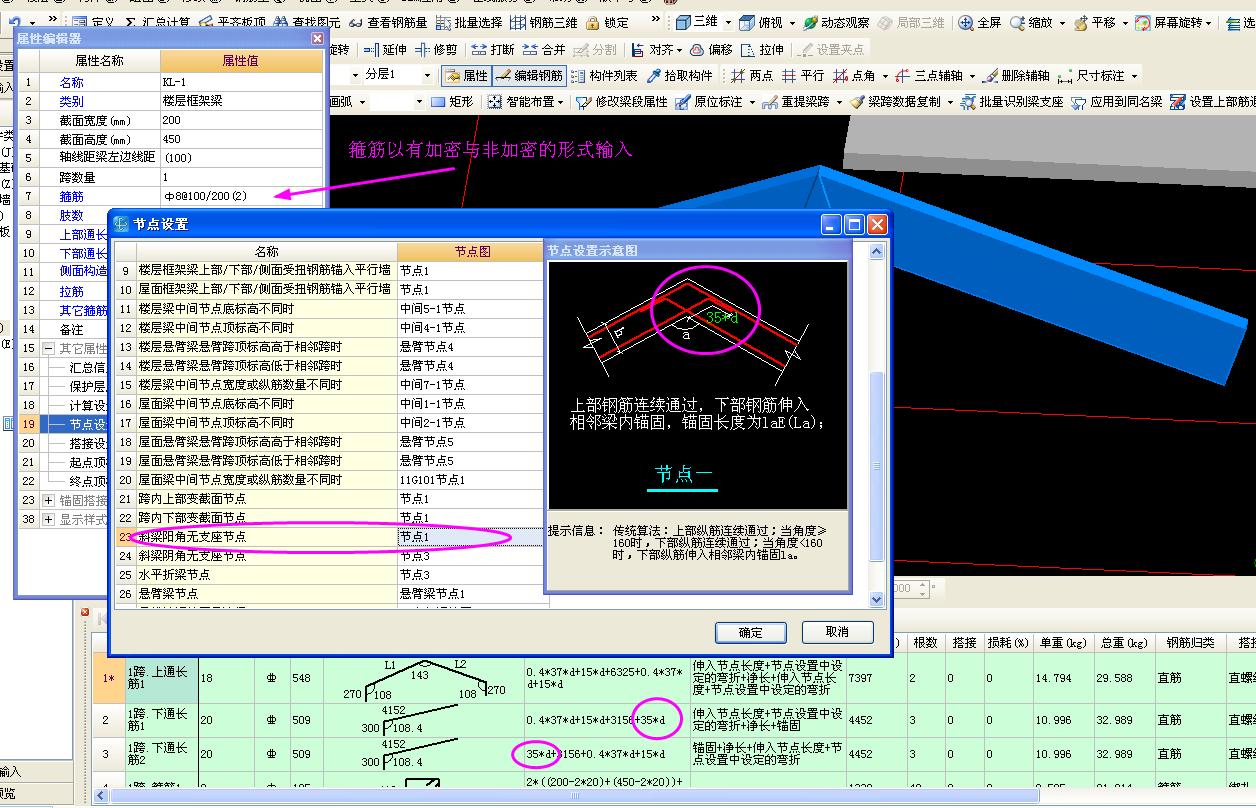This screenshot has width=1256, height=808.
Task: Click the 动态观察 orbit tool
Action: (x=836, y=22)
